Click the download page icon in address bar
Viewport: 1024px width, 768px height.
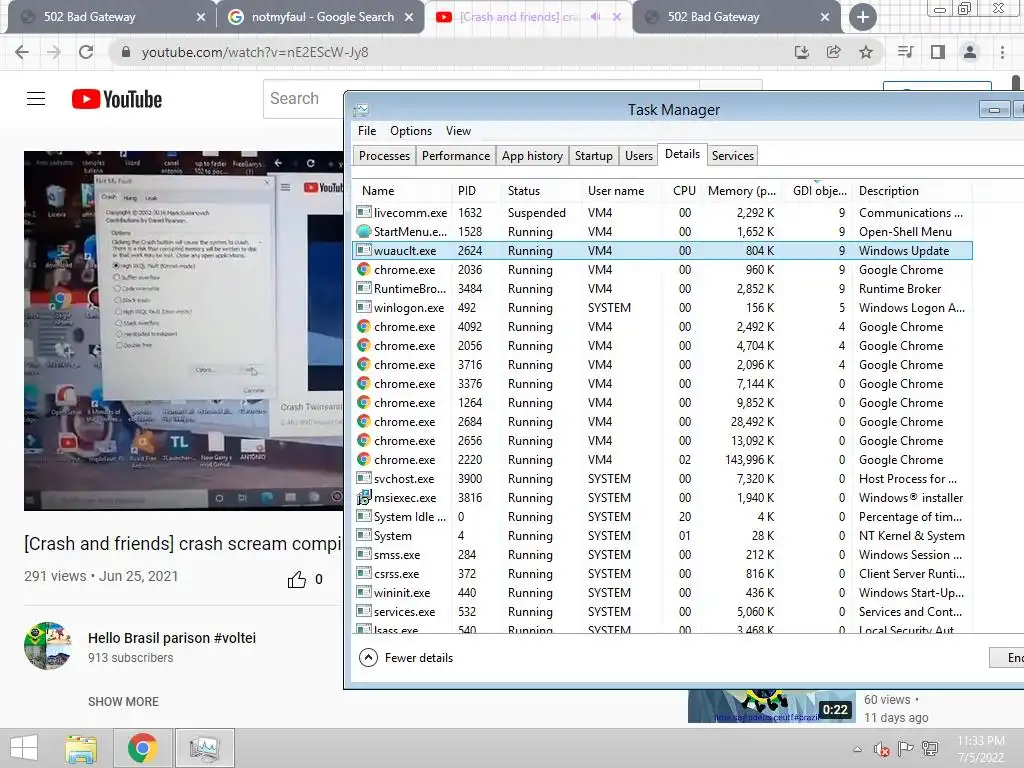coord(801,52)
